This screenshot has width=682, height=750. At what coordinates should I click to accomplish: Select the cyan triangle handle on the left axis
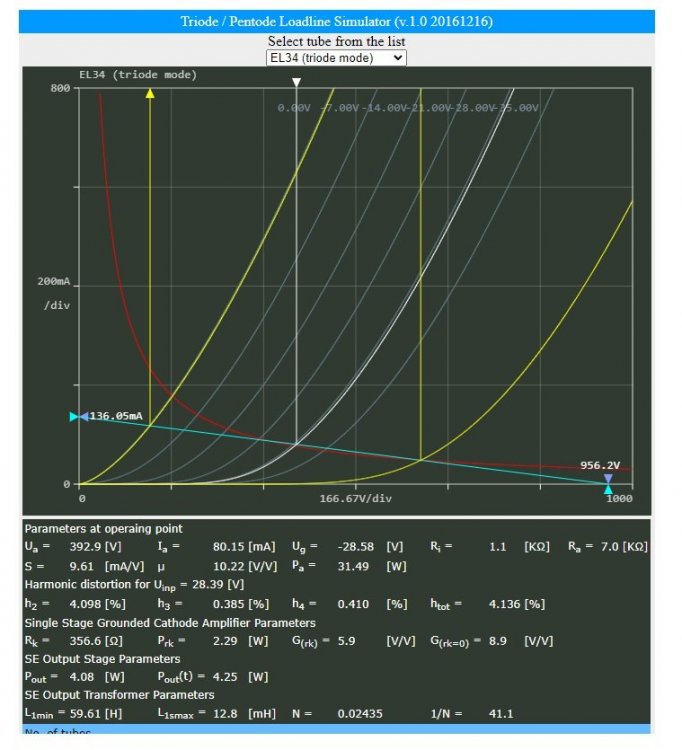74,416
